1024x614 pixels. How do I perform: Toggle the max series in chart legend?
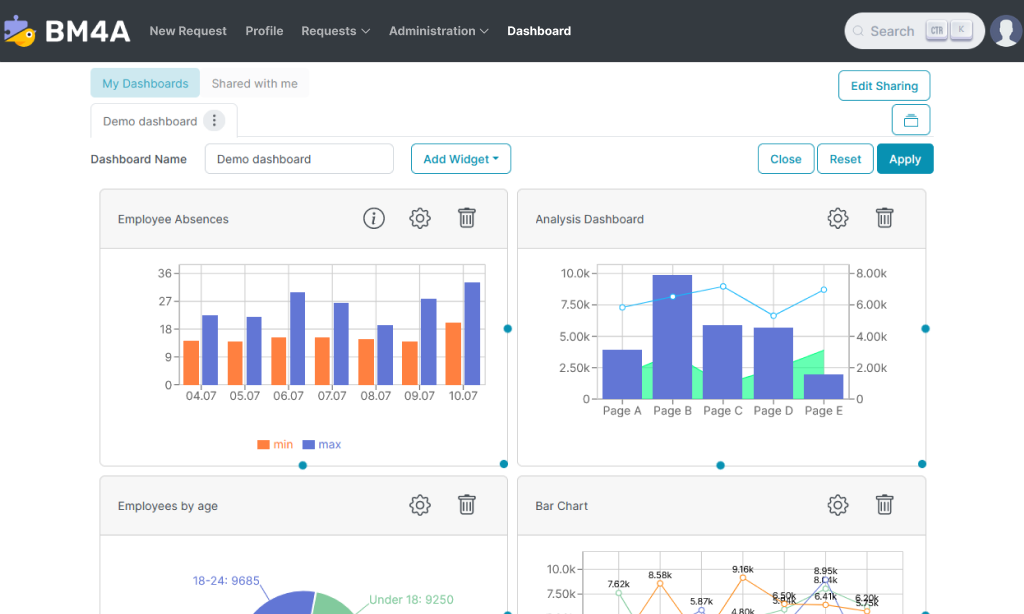322,444
